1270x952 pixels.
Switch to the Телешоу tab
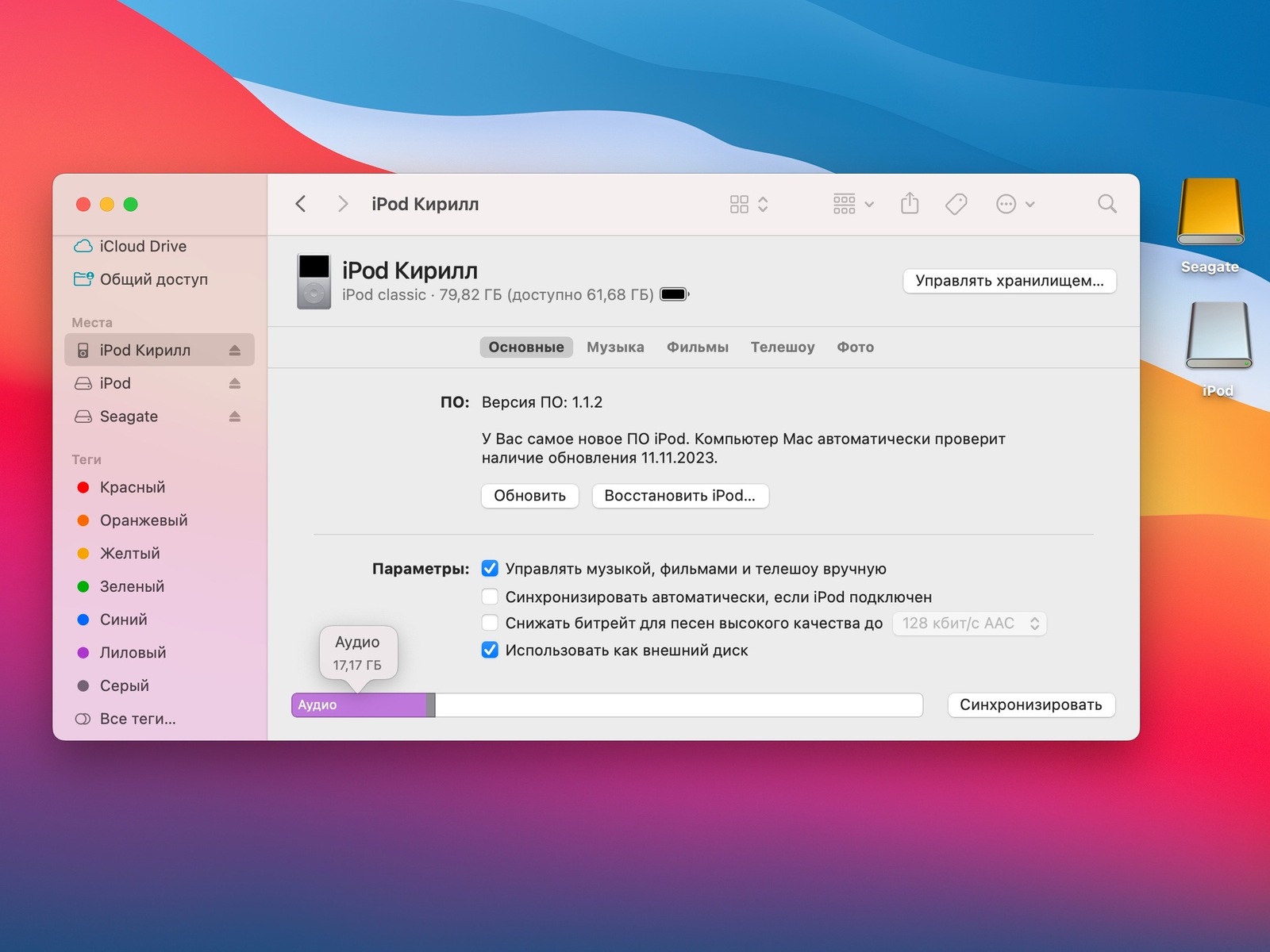[783, 347]
